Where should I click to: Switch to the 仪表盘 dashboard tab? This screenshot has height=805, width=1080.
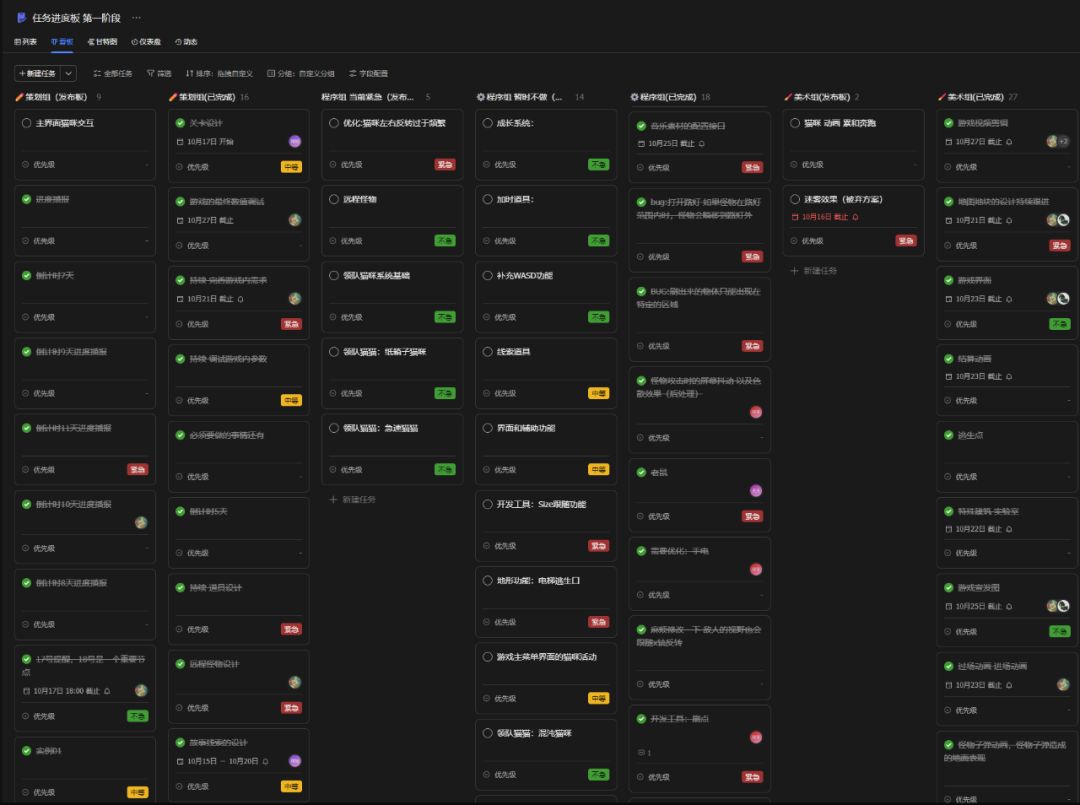coord(146,41)
